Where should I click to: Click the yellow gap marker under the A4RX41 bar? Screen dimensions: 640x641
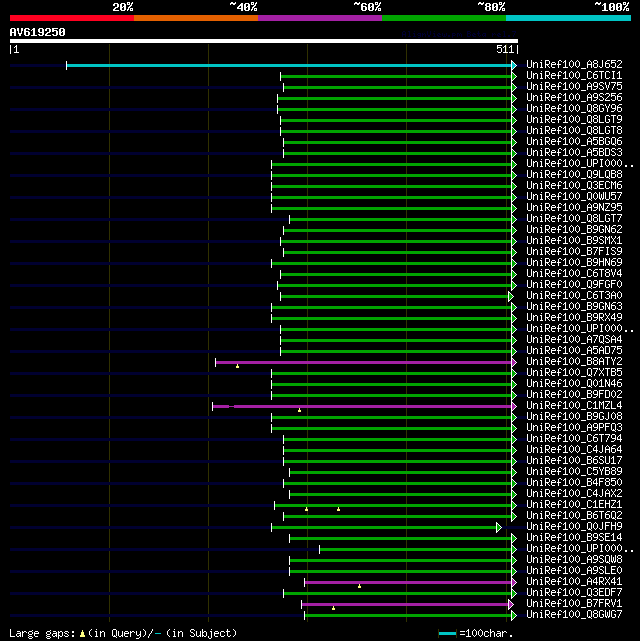[x=359, y=586]
